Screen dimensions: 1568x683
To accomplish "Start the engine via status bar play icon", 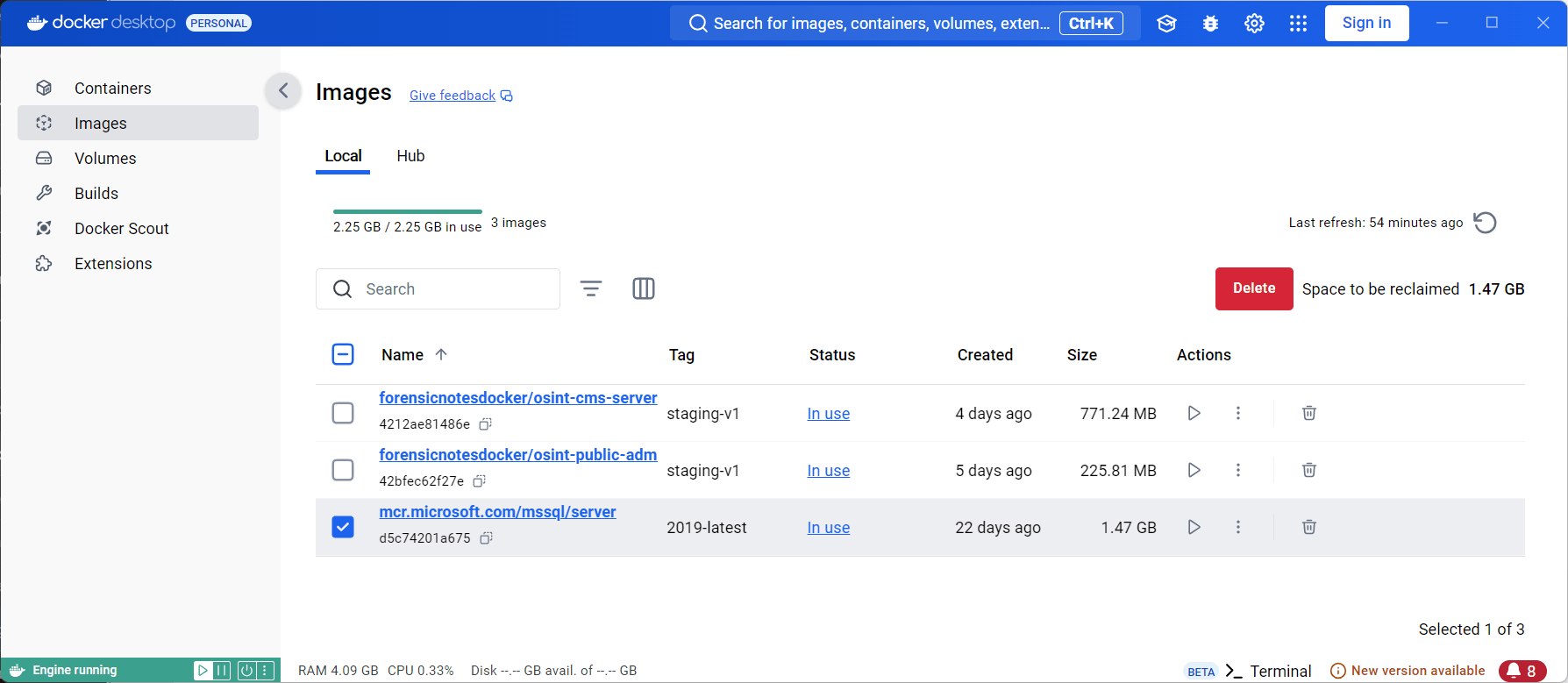I will [x=203, y=671].
